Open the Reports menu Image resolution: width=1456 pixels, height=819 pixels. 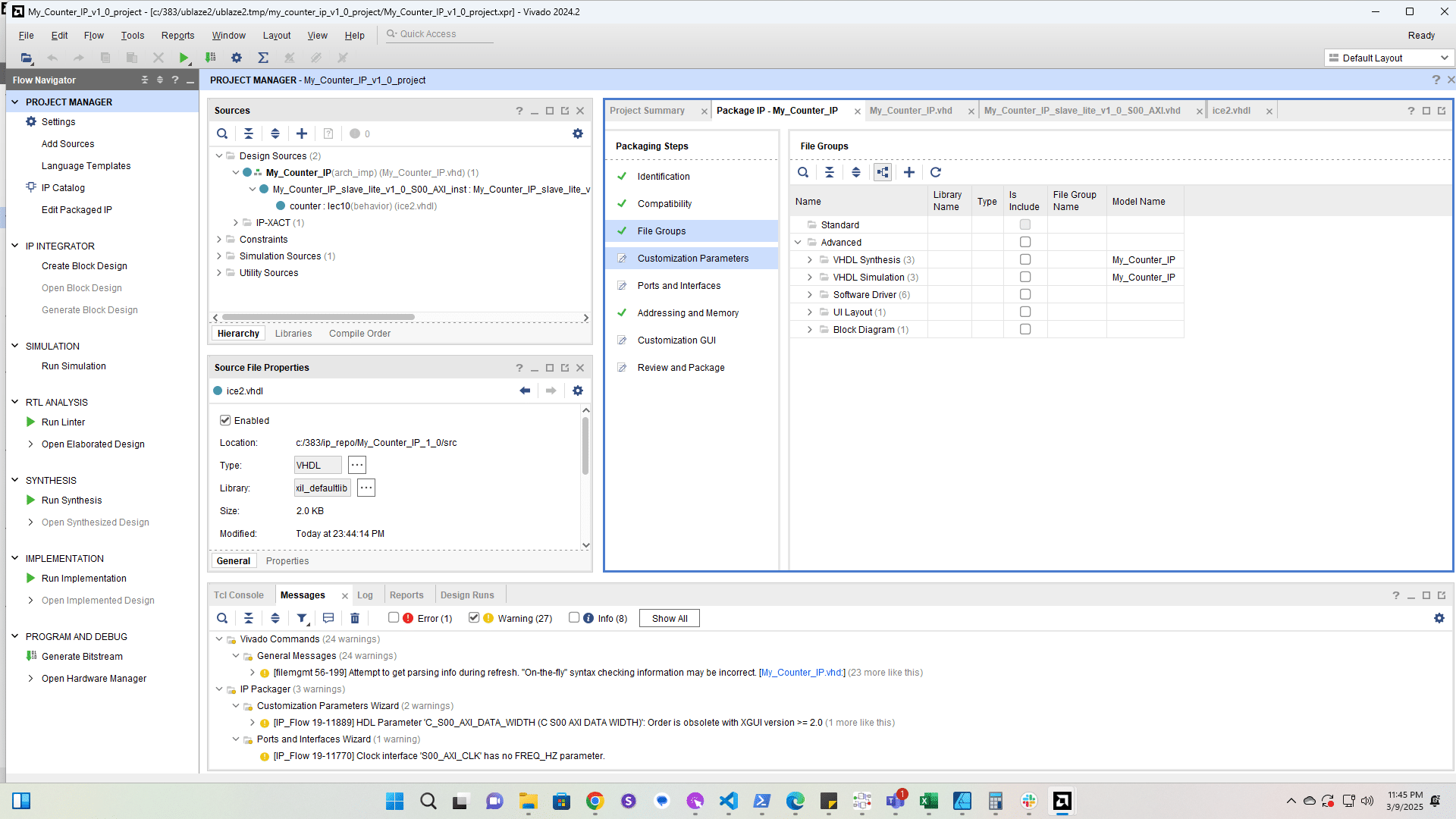coord(177,36)
